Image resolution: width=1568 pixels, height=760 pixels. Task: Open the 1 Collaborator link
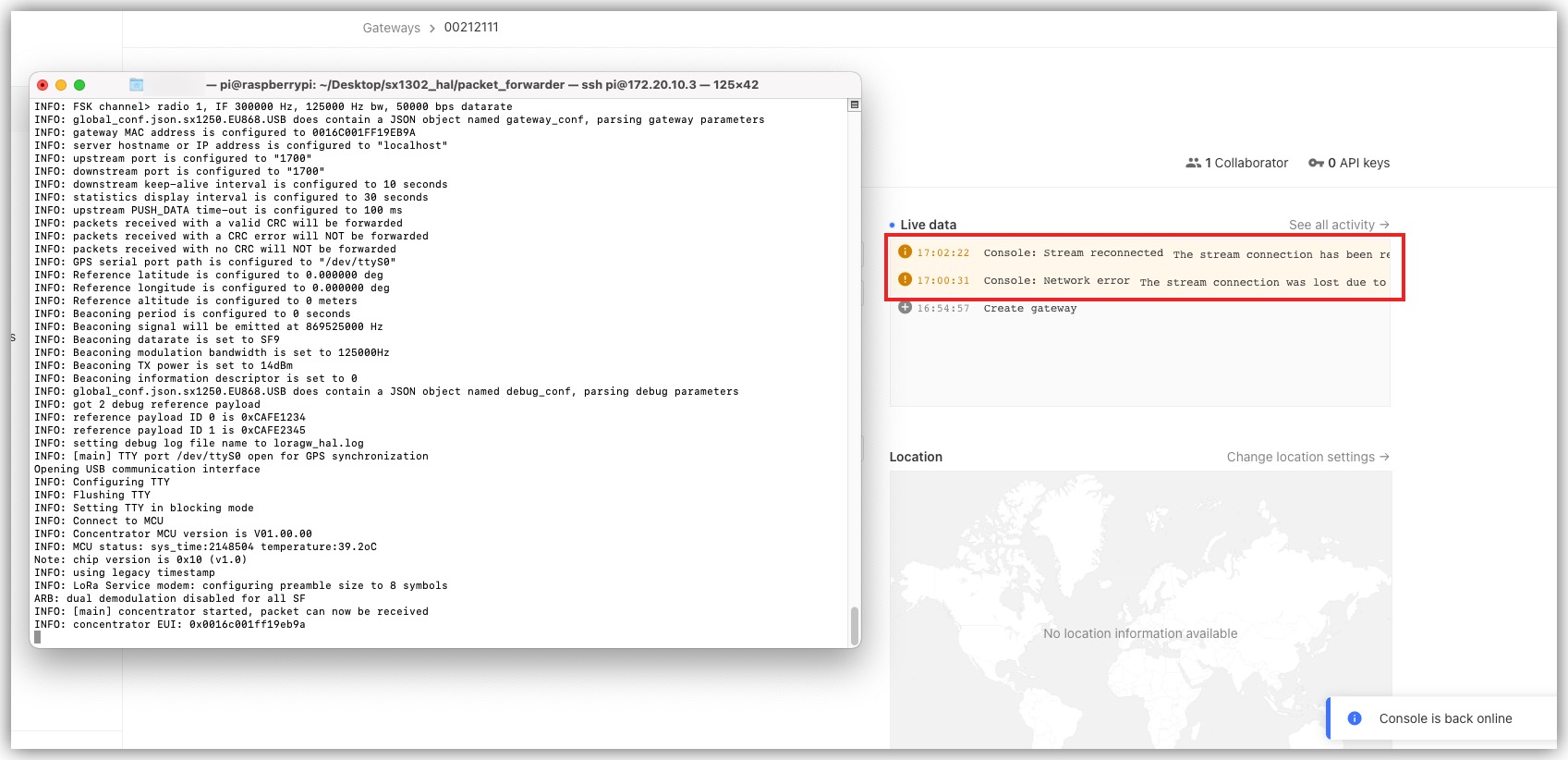pos(1237,163)
